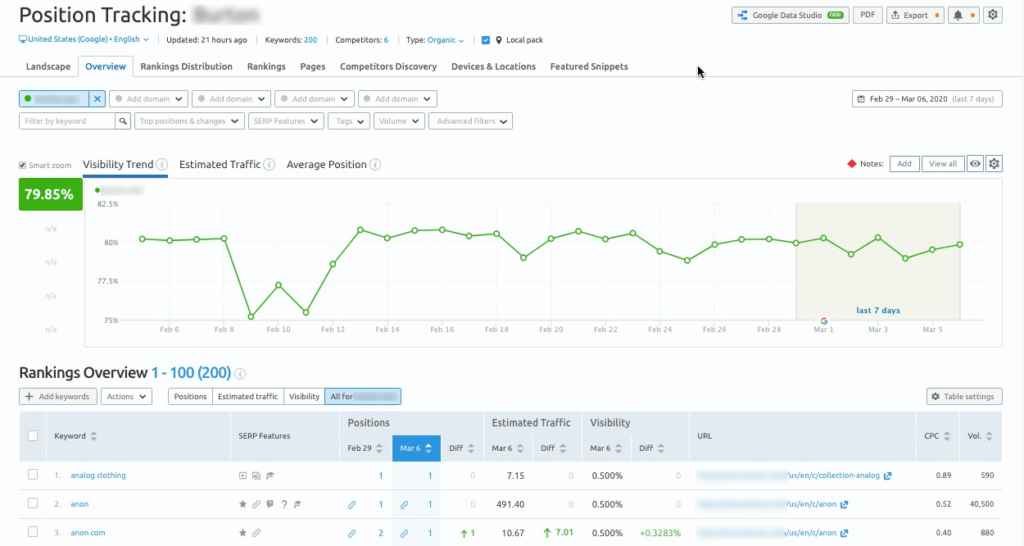Check the analog clothing row checkbox

(33, 475)
